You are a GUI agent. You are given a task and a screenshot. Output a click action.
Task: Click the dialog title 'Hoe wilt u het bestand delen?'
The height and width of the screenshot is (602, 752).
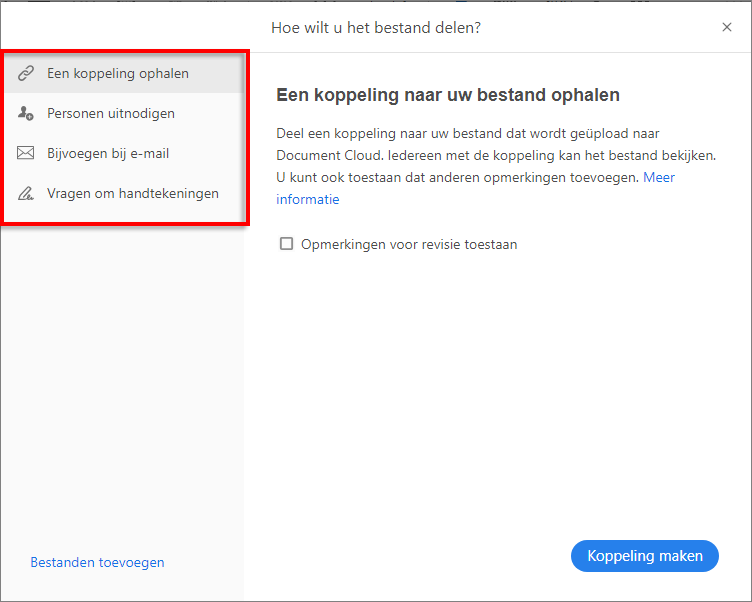click(376, 27)
